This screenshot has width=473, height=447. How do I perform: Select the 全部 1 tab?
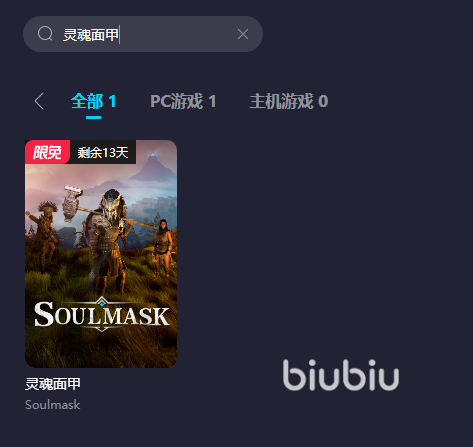pos(94,101)
